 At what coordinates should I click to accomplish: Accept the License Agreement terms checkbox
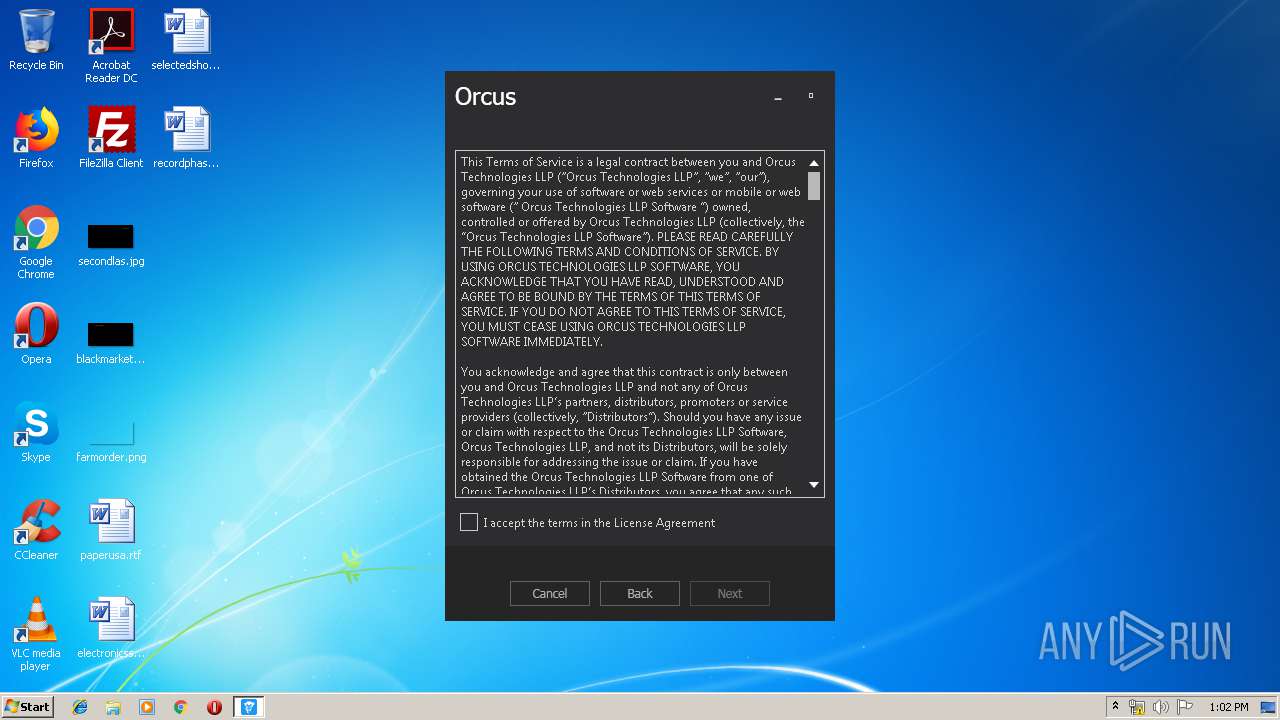pos(469,522)
